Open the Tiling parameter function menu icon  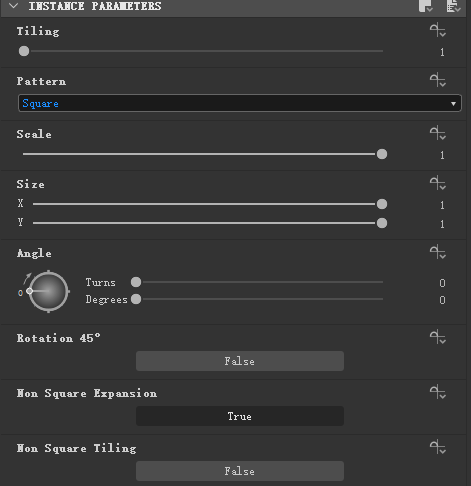pyautogui.click(x=438, y=30)
